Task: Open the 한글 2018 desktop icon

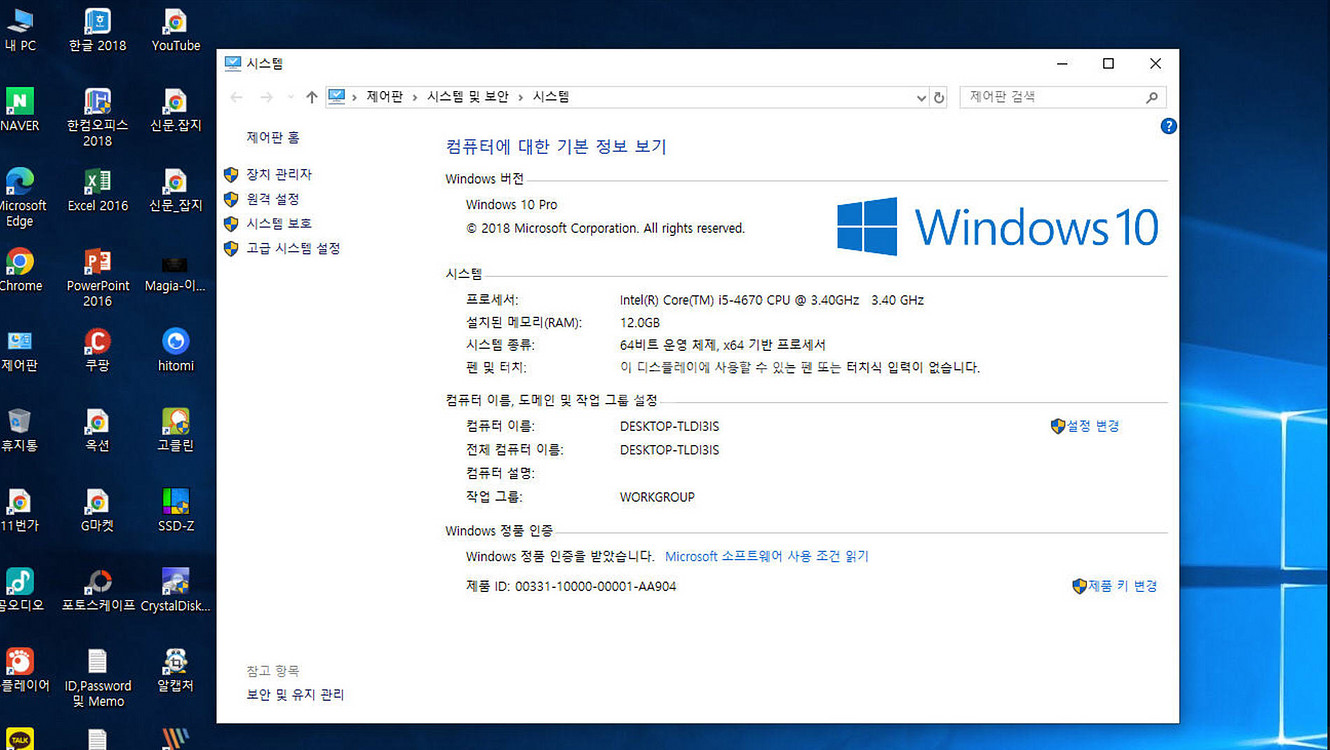Action: coord(97,29)
